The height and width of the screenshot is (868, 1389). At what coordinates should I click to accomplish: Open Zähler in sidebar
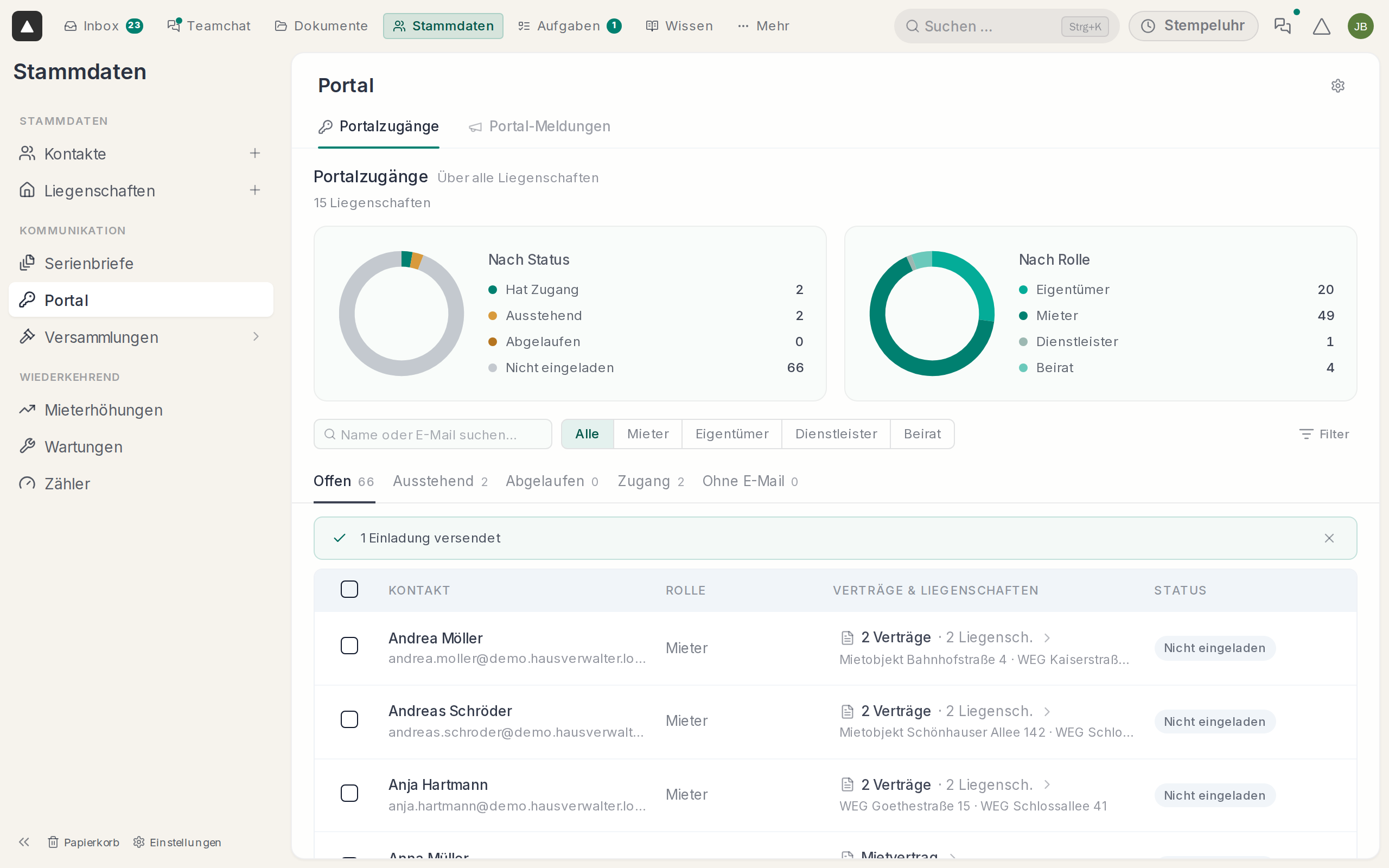141,483
